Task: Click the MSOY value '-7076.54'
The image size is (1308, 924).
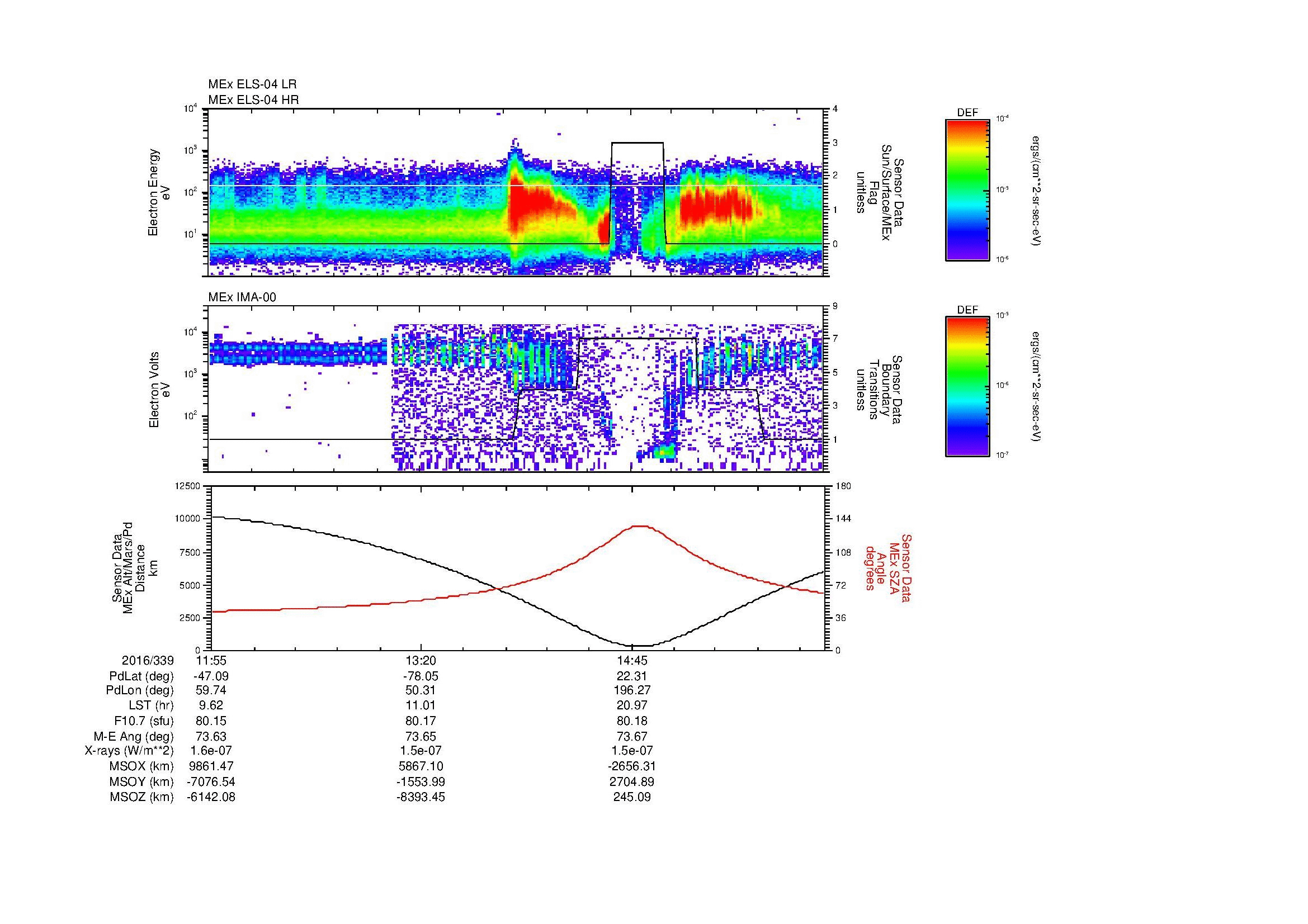Action: click(211, 781)
